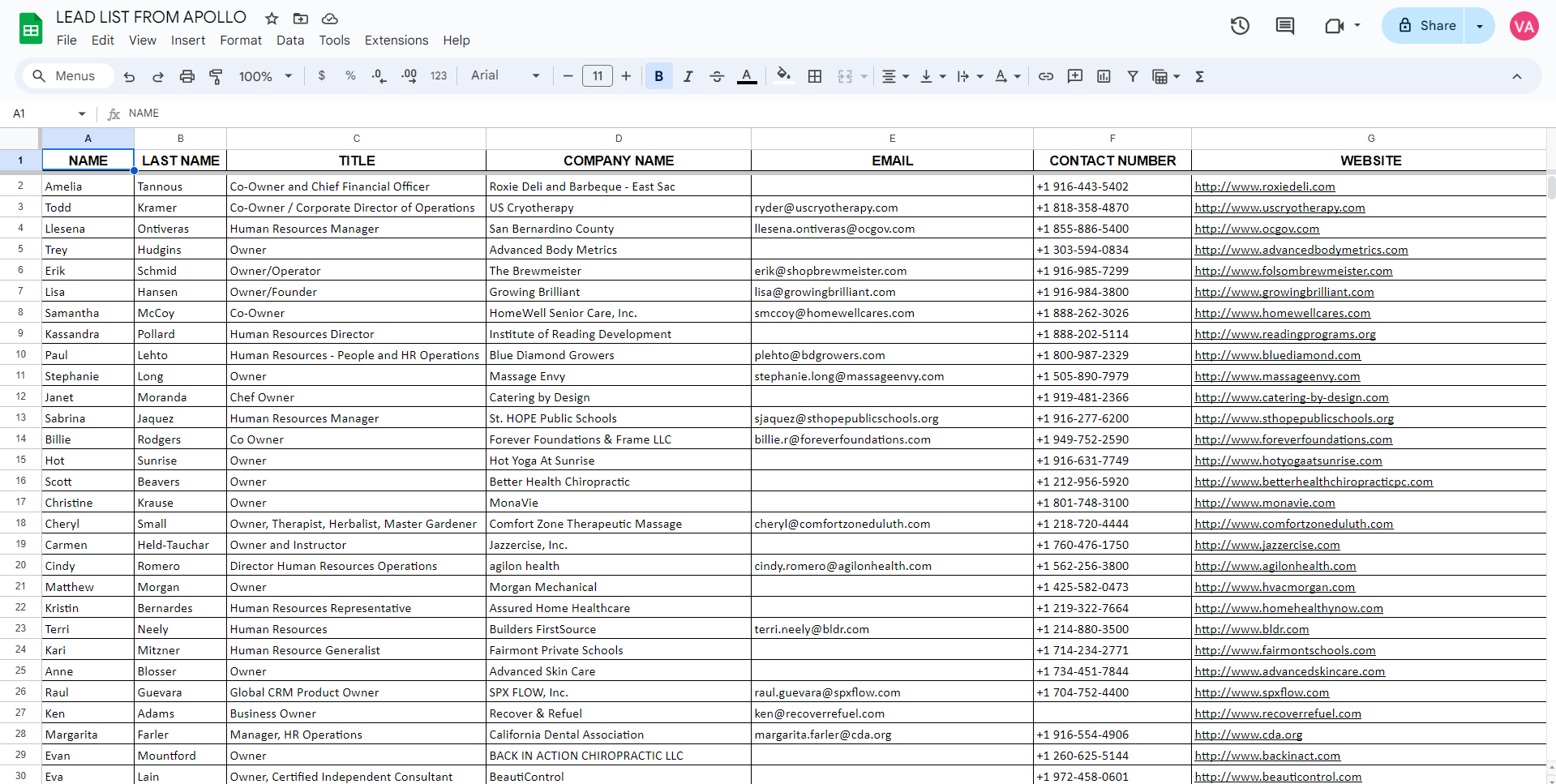Open version history clock icon
Screen dimensions: 1556x784
pyautogui.click(x=1240, y=26)
